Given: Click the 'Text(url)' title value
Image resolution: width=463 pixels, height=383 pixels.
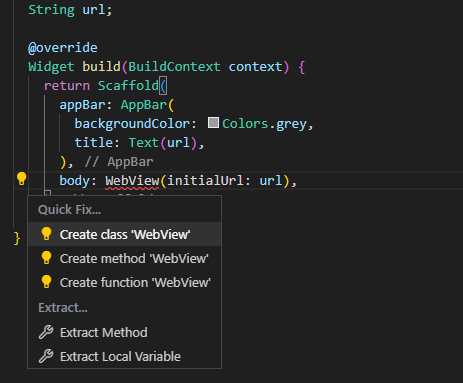Looking at the screenshot, I should click(163, 143).
